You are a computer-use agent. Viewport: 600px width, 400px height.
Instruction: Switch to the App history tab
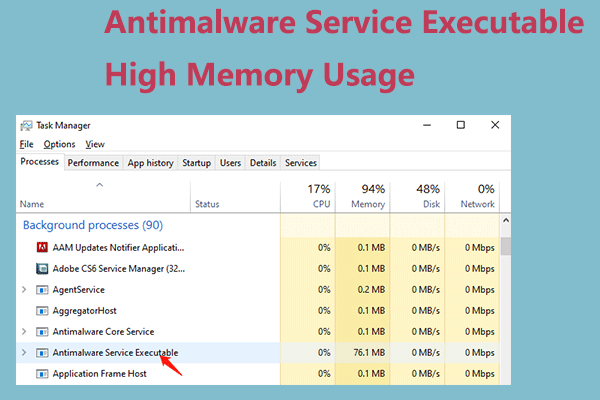(150, 163)
